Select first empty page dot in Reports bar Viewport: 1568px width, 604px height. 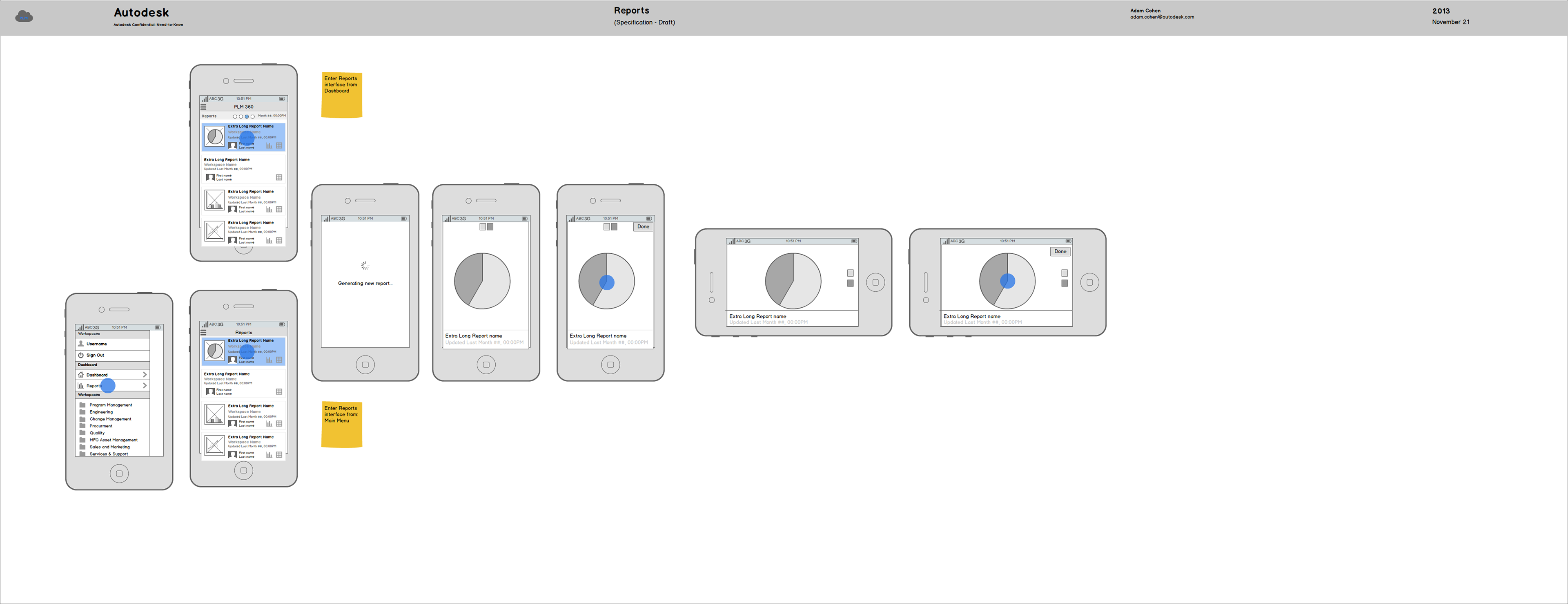click(x=235, y=116)
